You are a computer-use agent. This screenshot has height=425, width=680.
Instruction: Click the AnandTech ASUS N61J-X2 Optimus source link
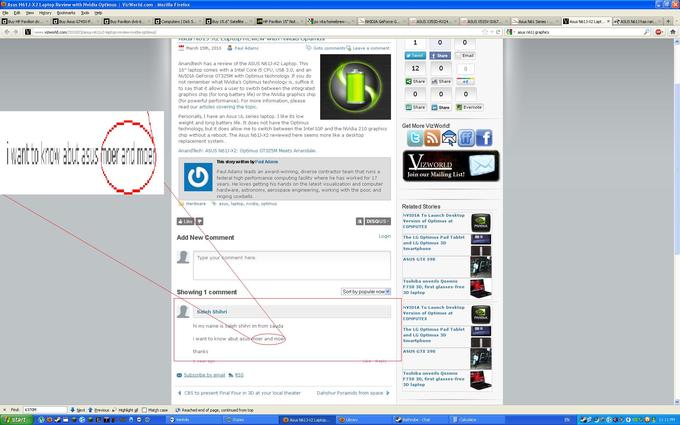[247, 151]
